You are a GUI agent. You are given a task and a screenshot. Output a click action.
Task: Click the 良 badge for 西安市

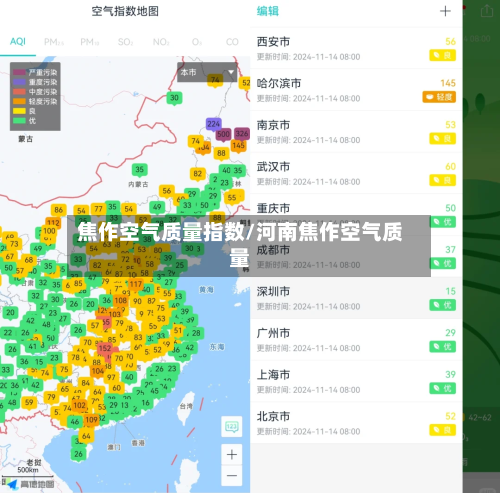click(442, 55)
